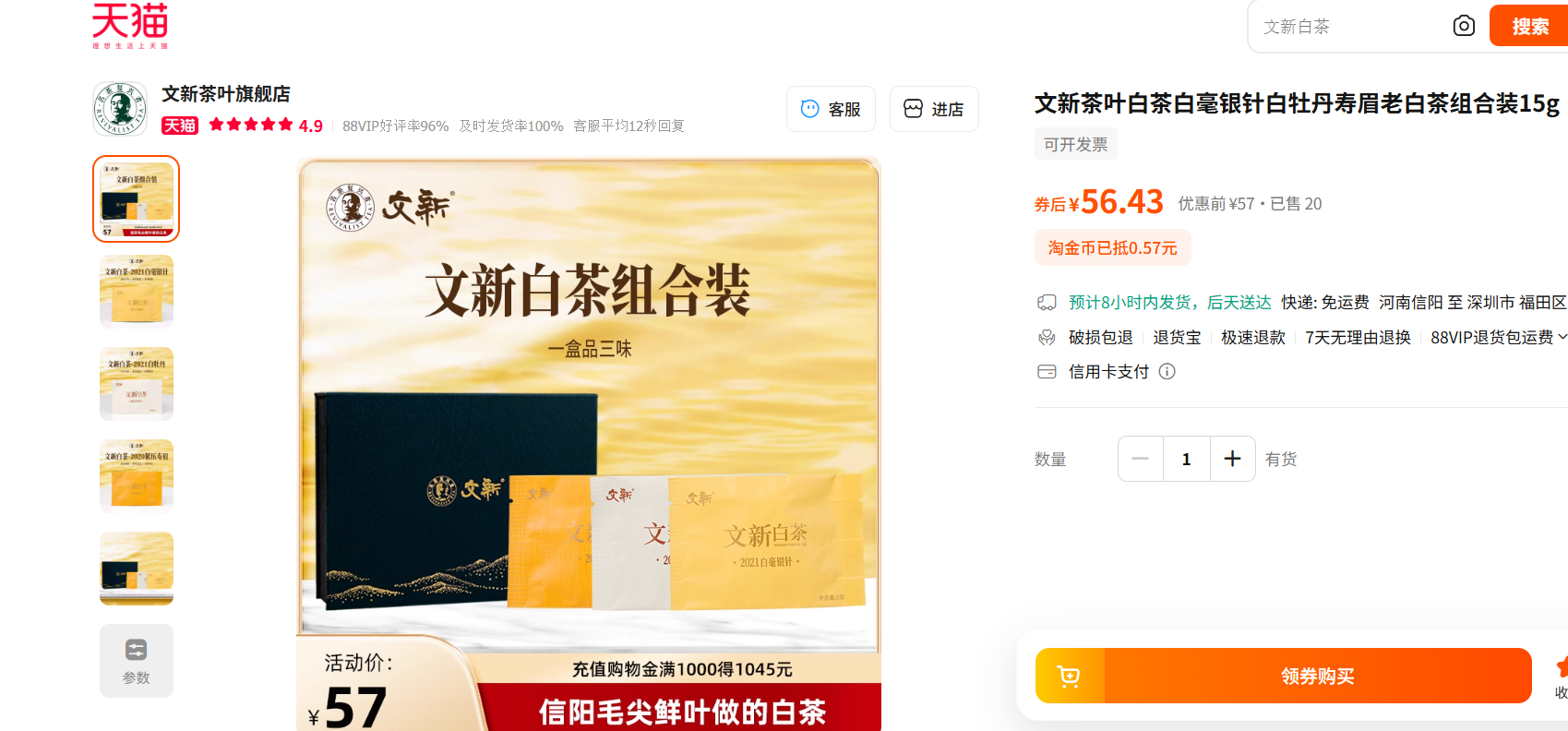Click 进店 to enter the store
The height and width of the screenshot is (731, 1568).
pyautogui.click(x=934, y=109)
